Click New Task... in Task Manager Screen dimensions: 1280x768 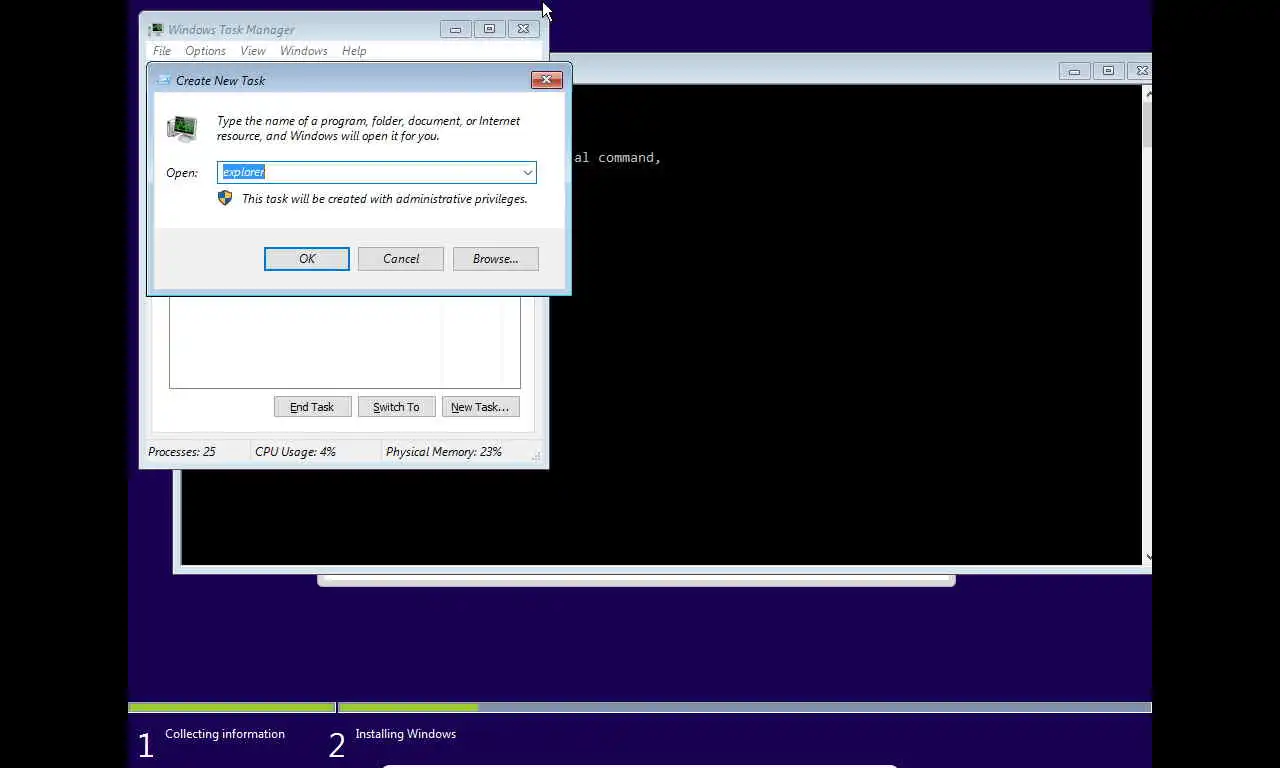coord(480,407)
